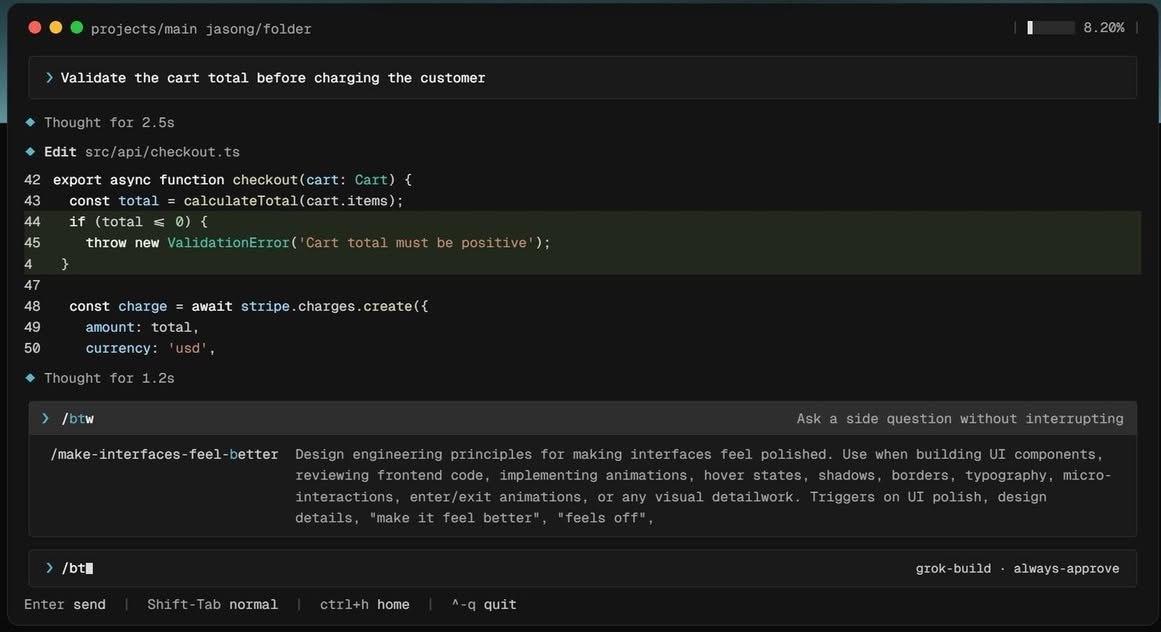Click the '^-q quit' hint
This screenshot has width=1161, height=632.
(484, 605)
